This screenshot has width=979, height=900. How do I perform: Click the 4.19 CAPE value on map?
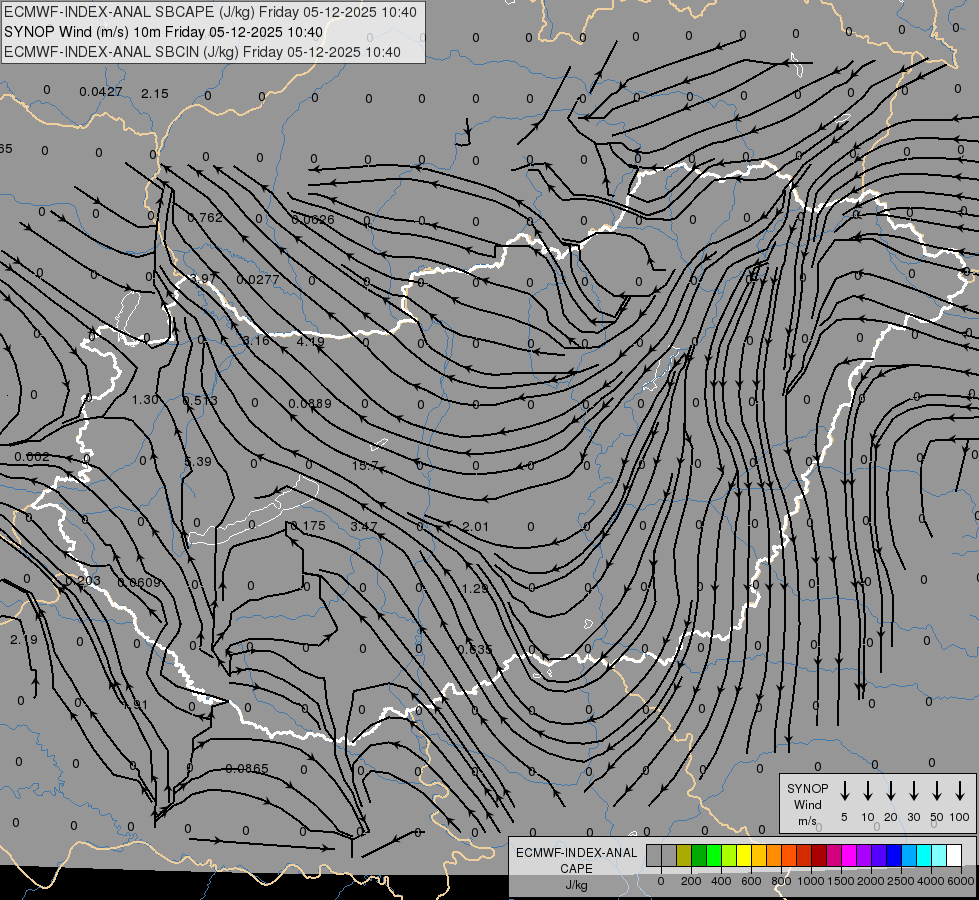click(x=310, y=342)
